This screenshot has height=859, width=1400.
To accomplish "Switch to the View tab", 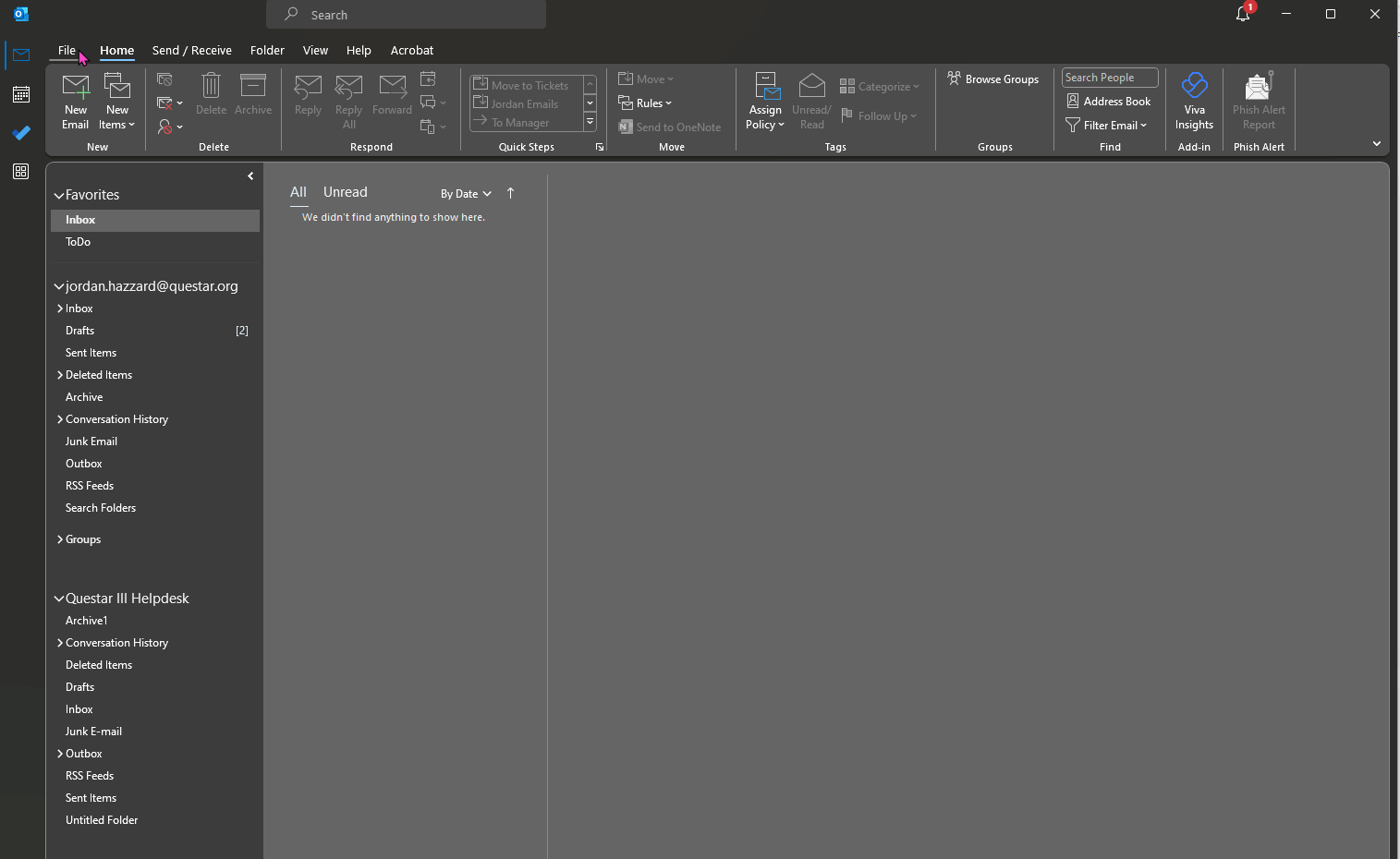I will click(x=315, y=50).
